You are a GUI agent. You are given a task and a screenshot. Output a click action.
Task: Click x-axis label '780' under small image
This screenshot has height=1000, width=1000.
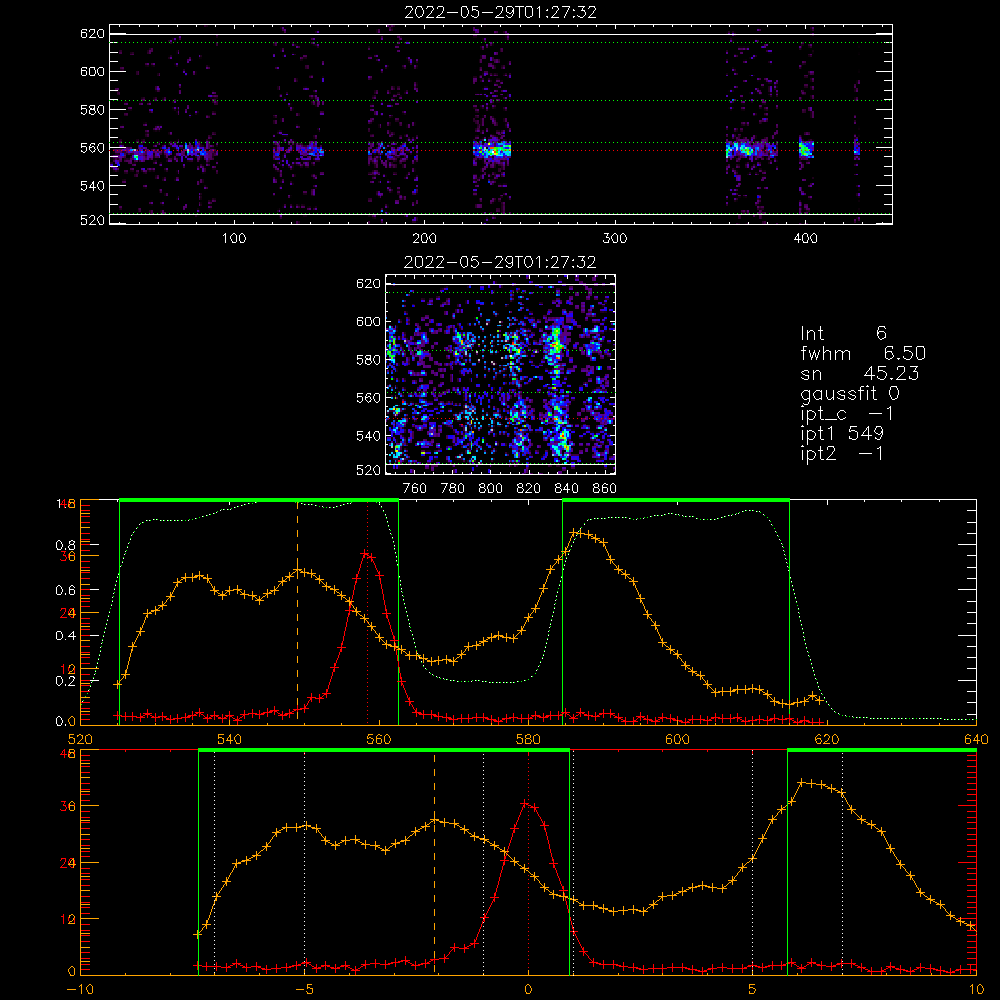click(x=453, y=489)
